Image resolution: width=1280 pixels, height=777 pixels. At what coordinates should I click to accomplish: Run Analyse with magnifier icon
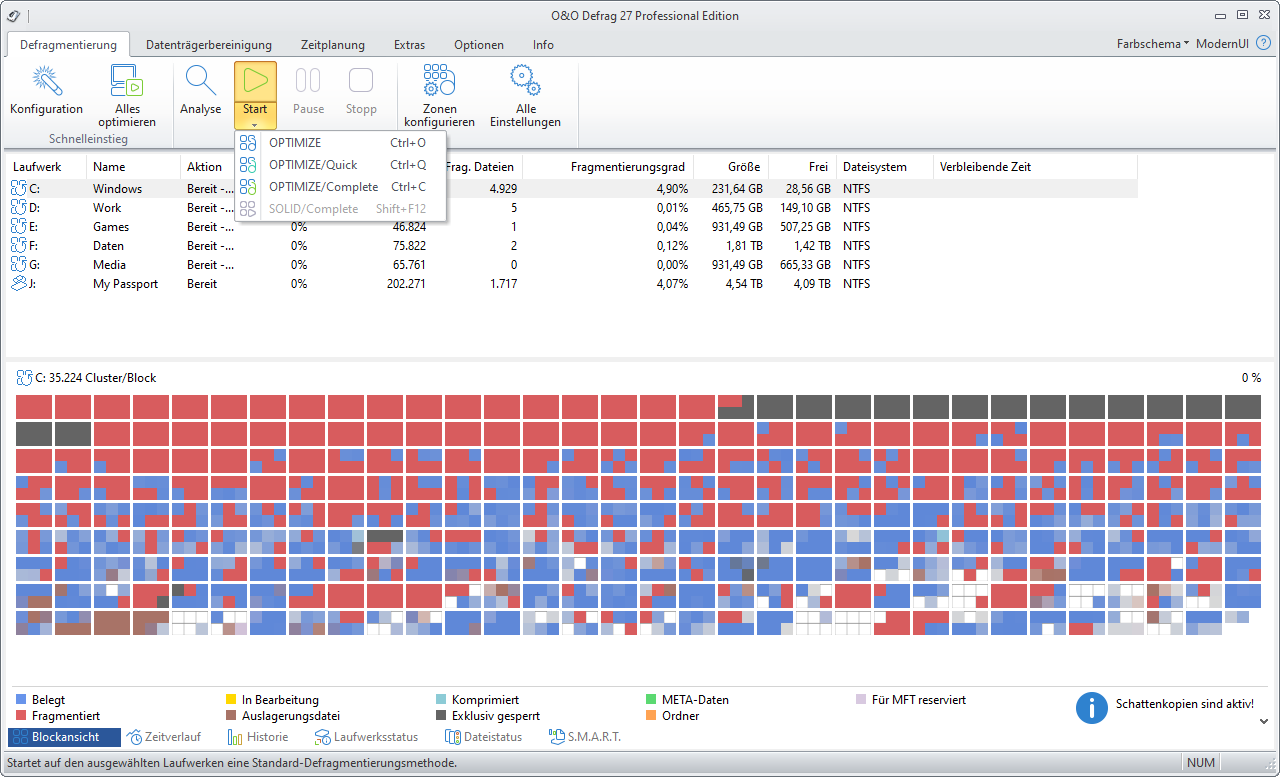[200, 81]
